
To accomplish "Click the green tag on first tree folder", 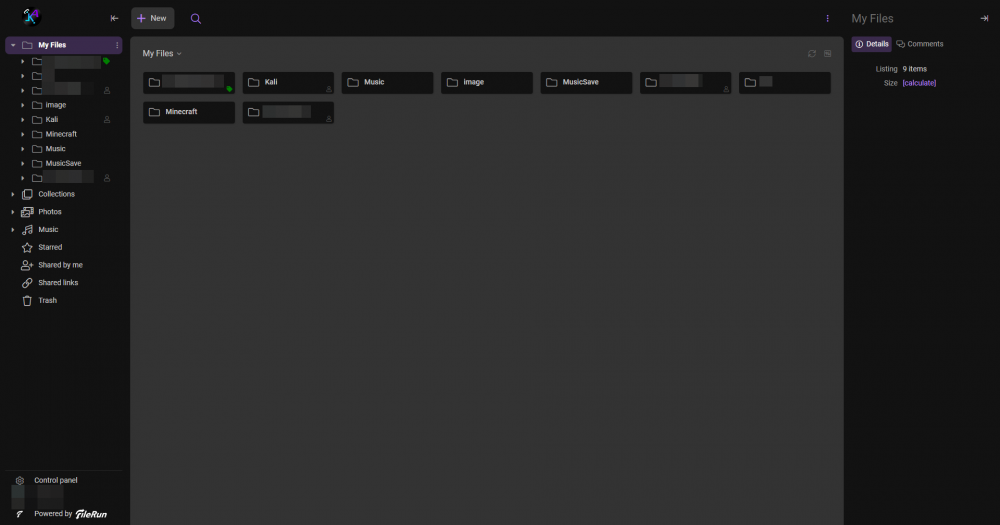I will point(107,61).
